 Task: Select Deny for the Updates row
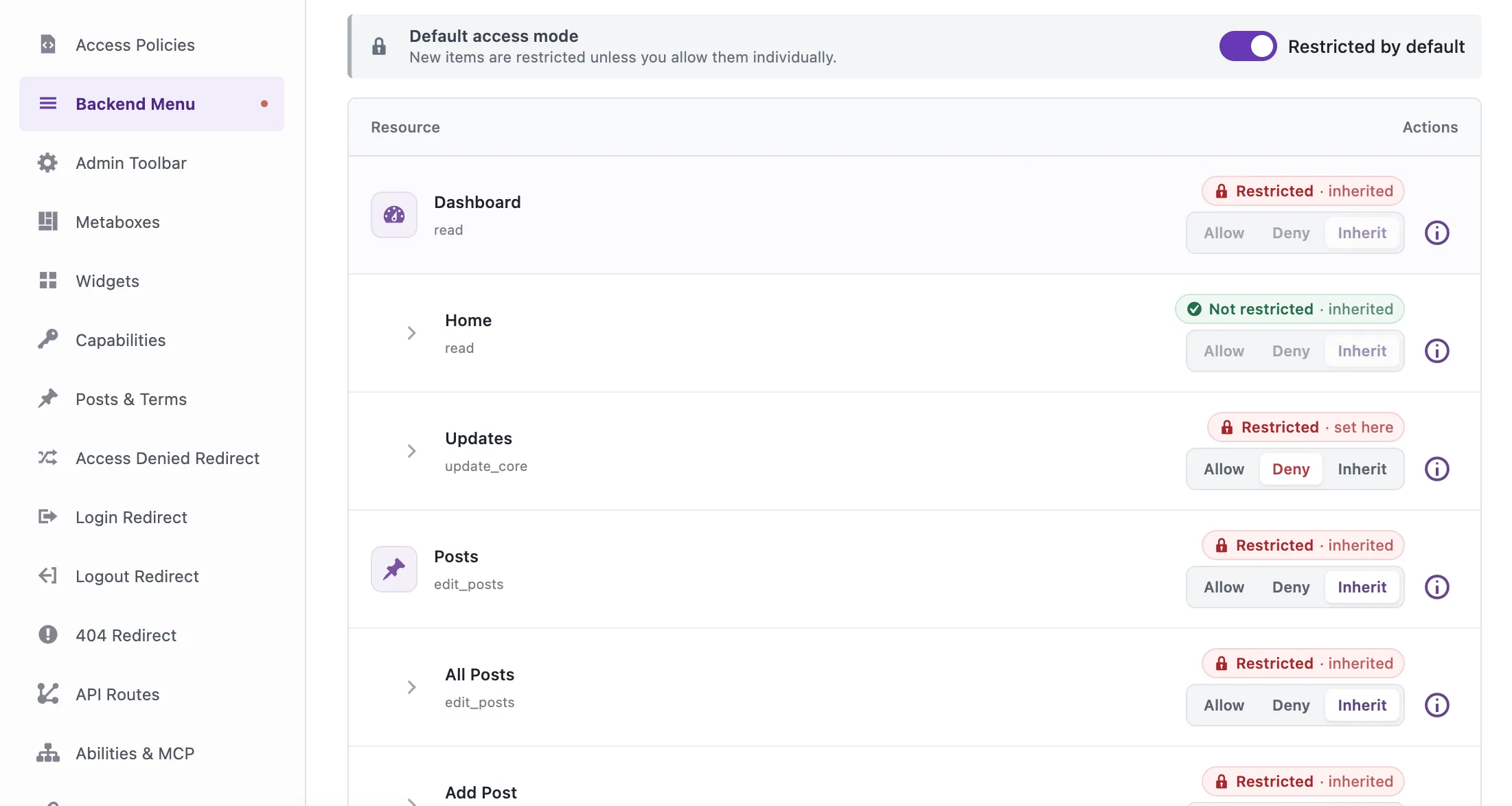coord(1291,469)
